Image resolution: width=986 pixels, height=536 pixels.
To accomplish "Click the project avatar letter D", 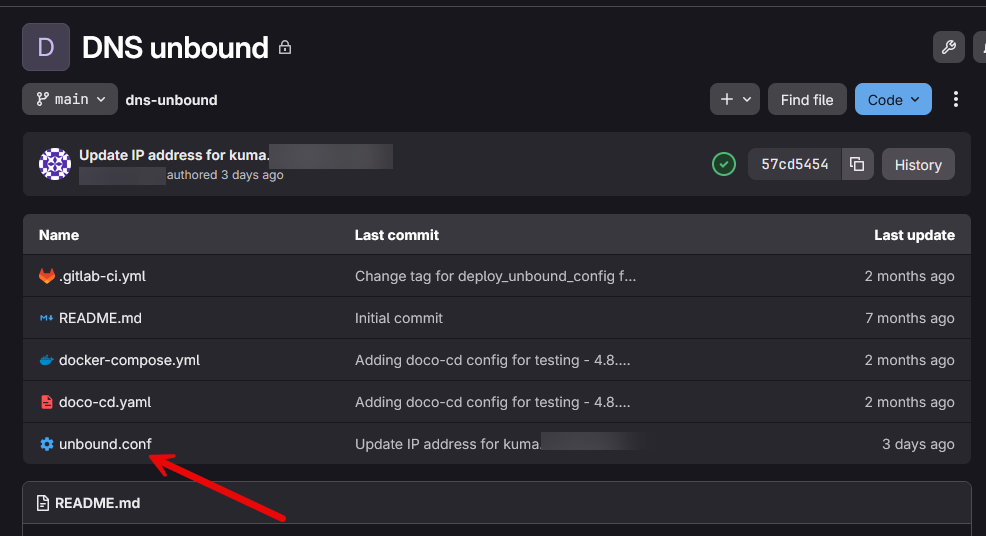I will pyautogui.click(x=46, y=47).
